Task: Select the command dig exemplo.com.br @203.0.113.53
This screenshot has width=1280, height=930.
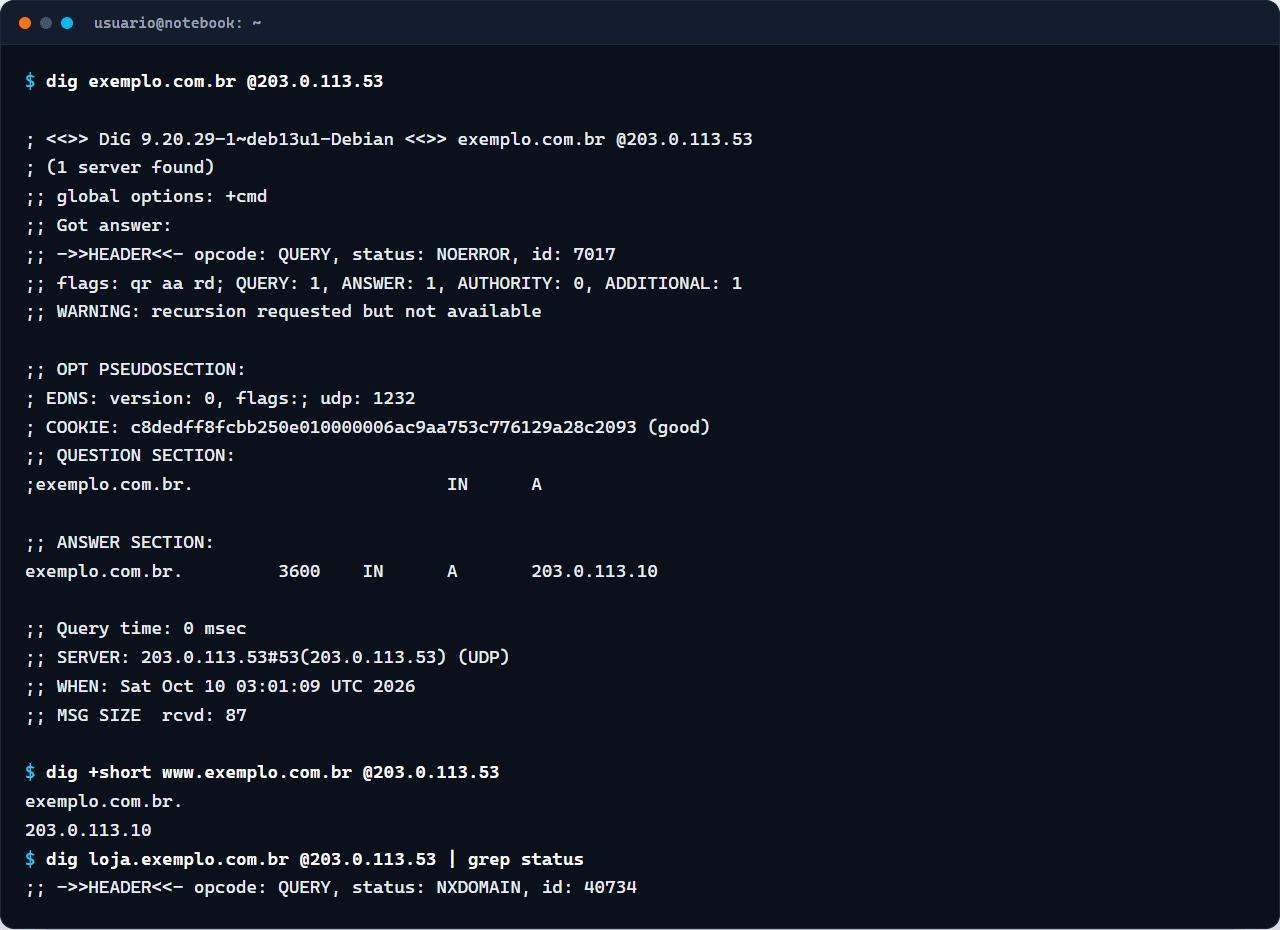Action: tap(215, 81)
